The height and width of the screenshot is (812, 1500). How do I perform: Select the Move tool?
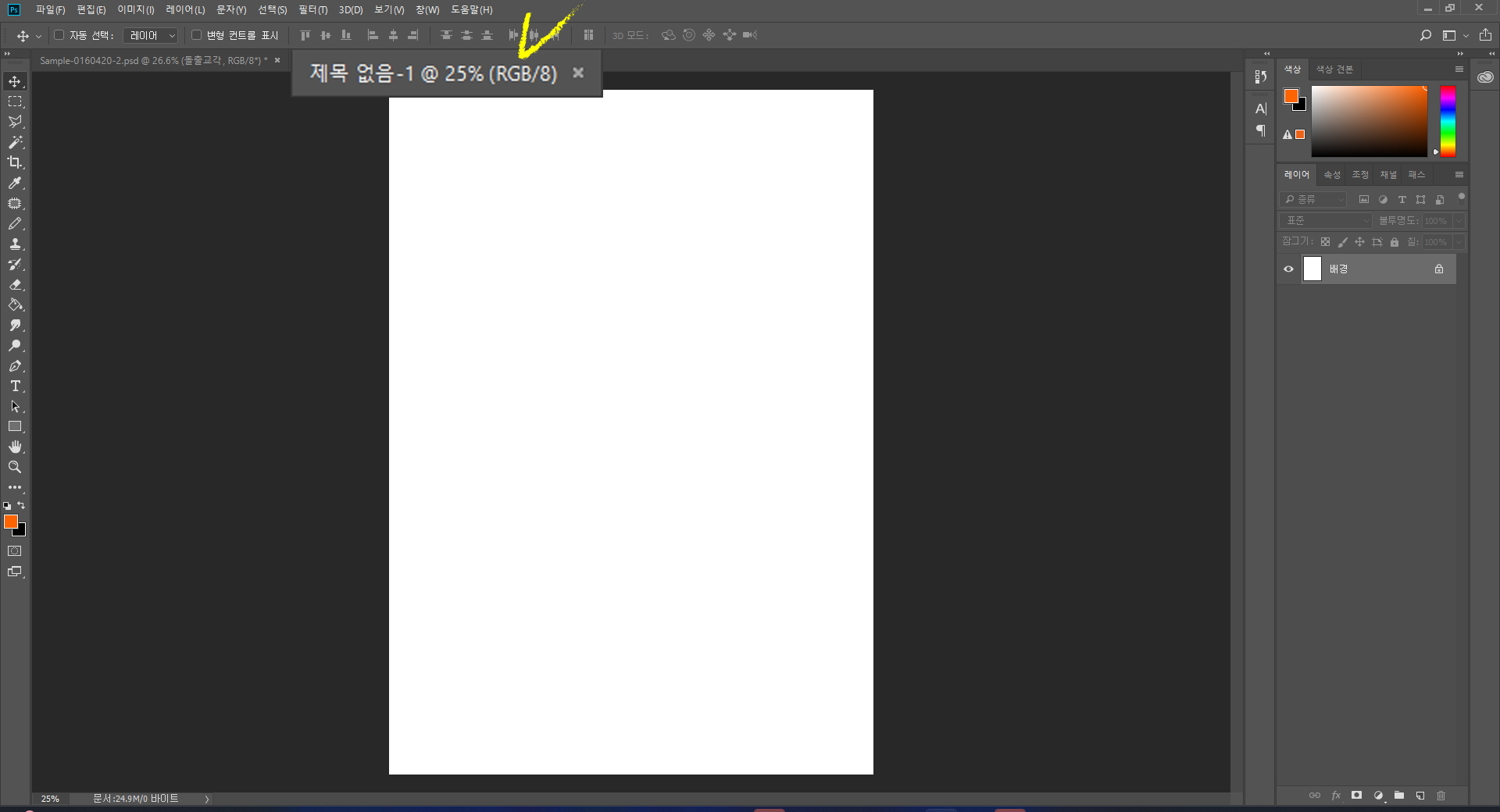click(15, 81)
